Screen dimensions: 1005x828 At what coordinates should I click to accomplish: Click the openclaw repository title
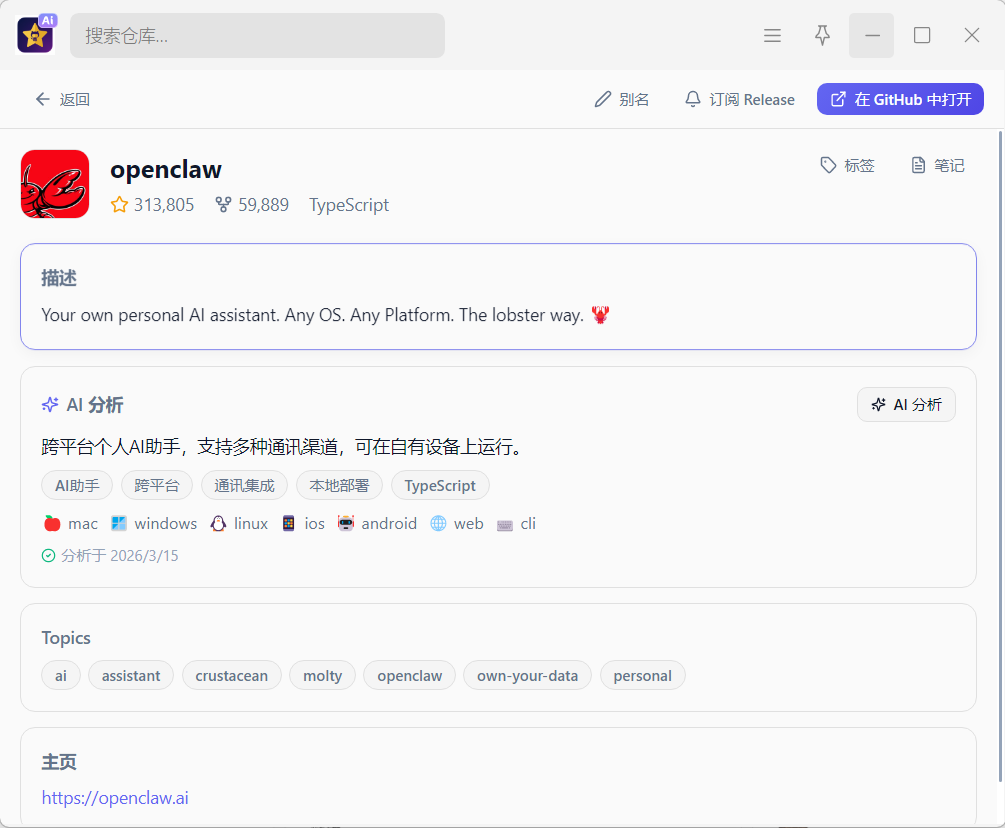pyautogui.click(x=166, y=169)
